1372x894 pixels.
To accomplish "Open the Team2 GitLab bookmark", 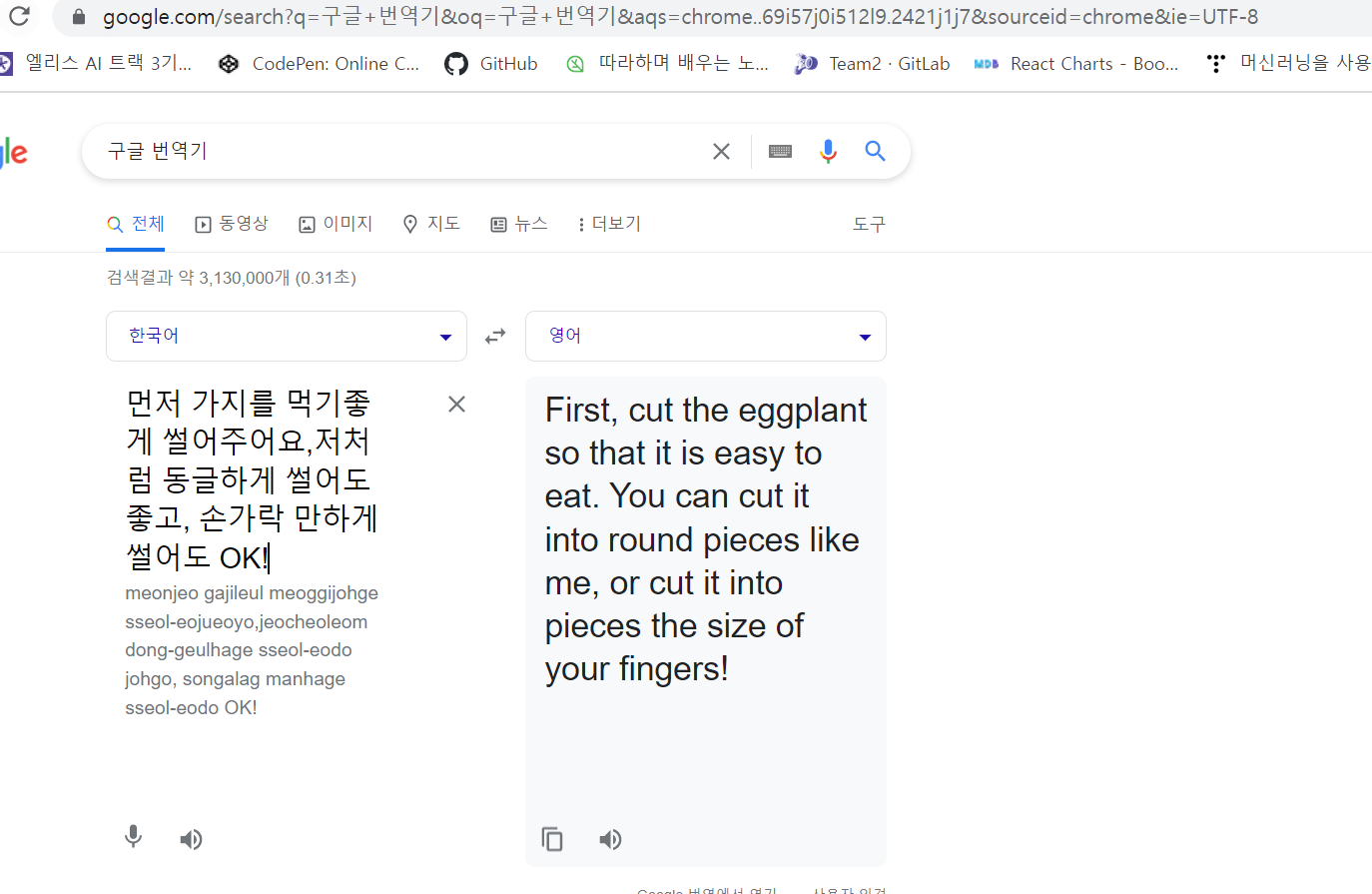I will (873, 63).
